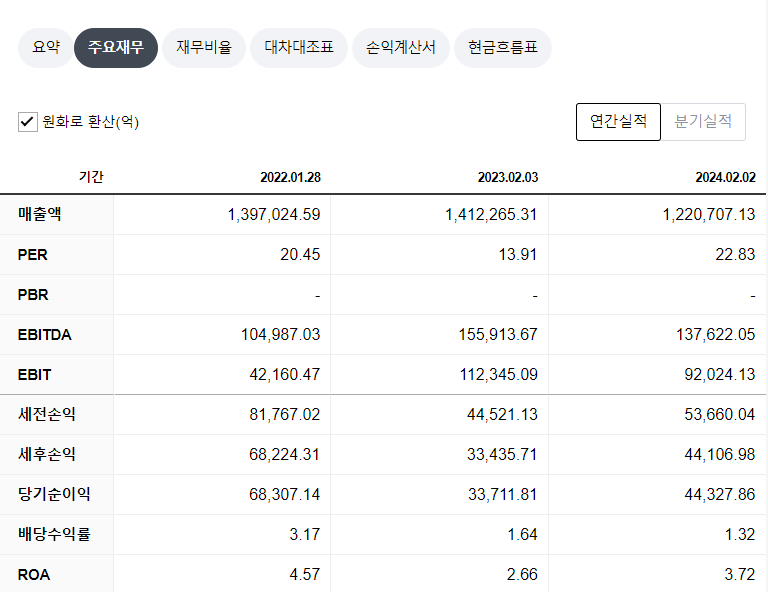
Task: Click the 세후손익 value 44,106.98
Action: pyautogui.click(x=720, y=454)
